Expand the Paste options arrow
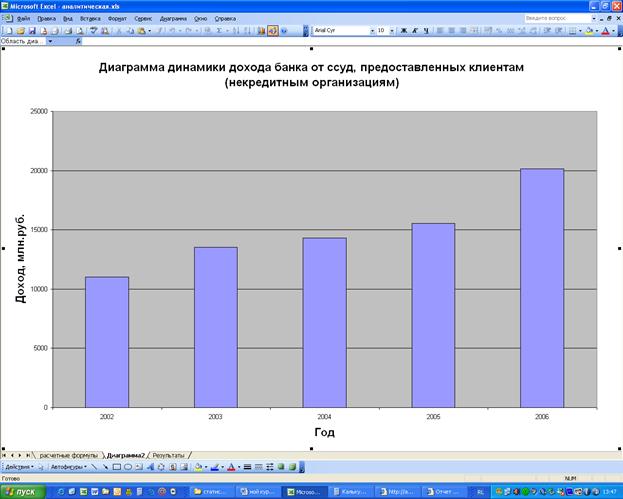The width and height of the screenshot is (623, 499). 149,31
